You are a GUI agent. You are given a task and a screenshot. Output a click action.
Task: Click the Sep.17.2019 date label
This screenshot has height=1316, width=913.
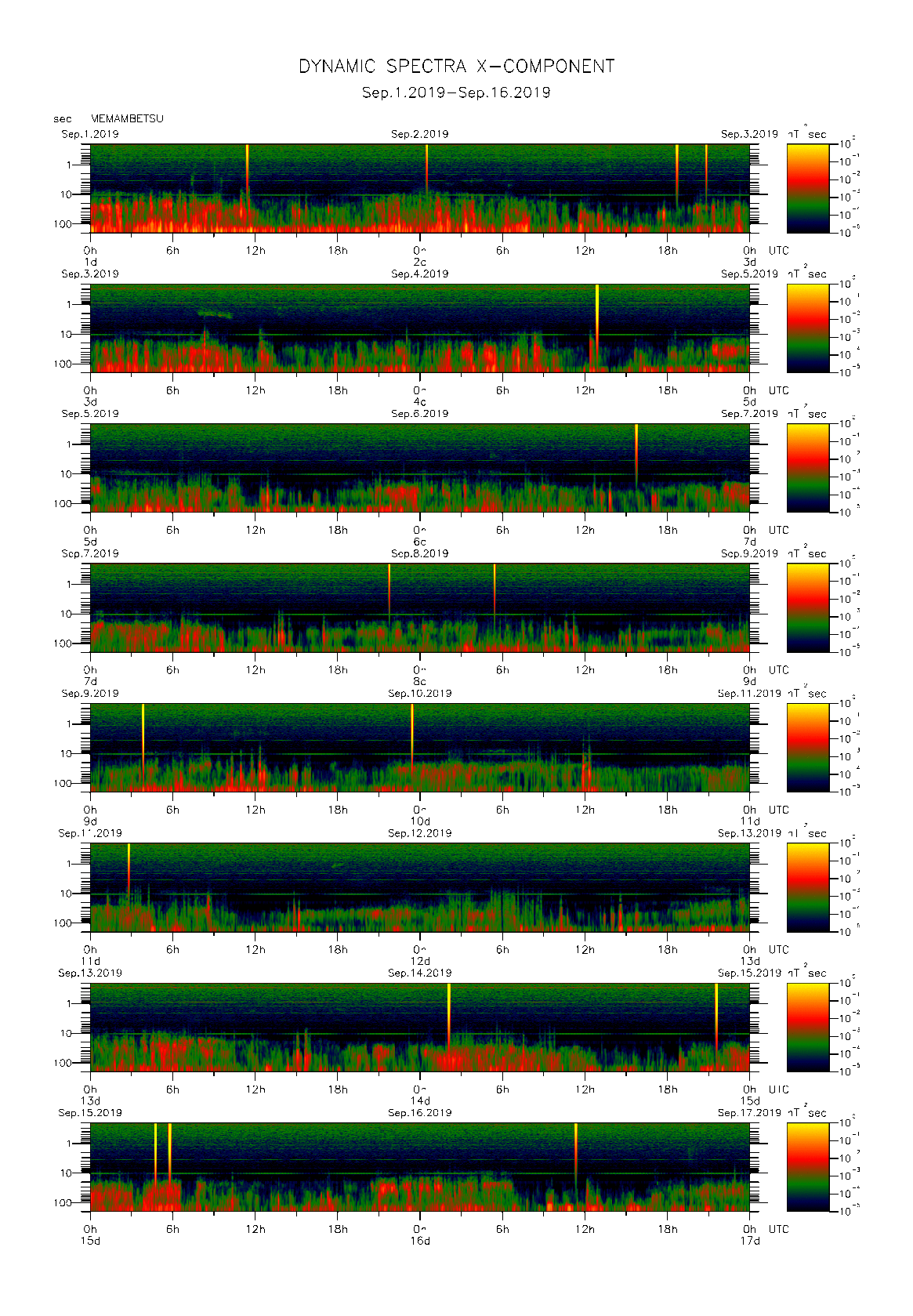(x=749, y=1113)
